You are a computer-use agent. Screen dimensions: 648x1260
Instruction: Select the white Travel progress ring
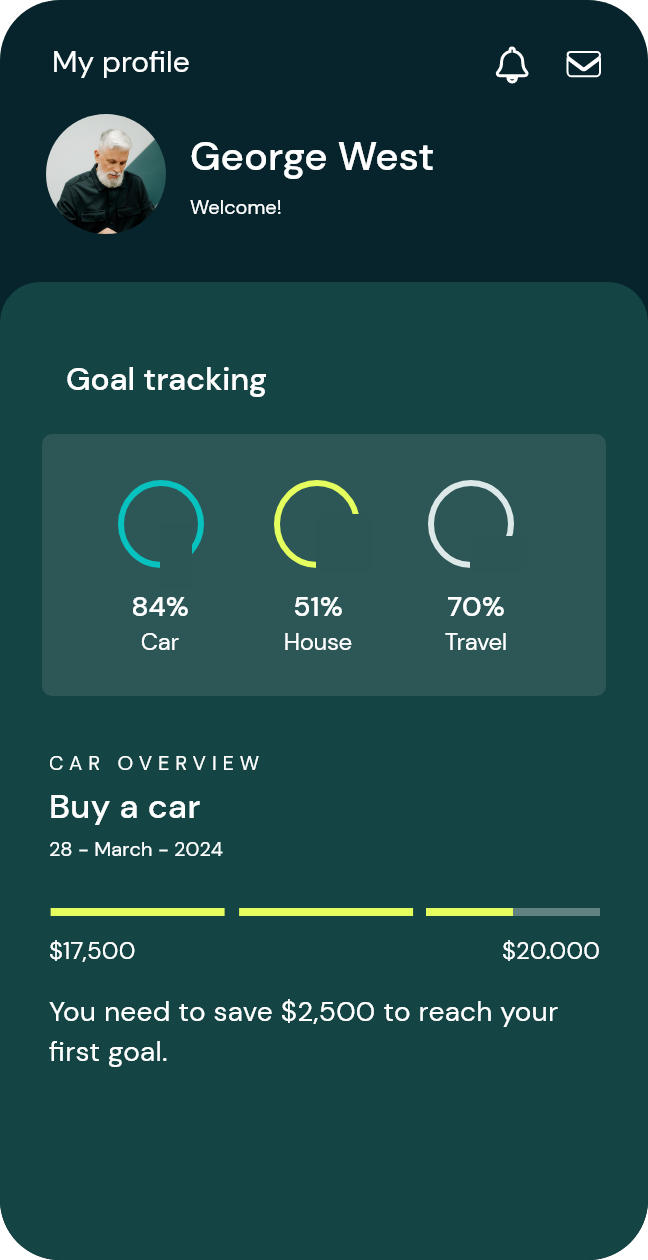coord(471,524)
